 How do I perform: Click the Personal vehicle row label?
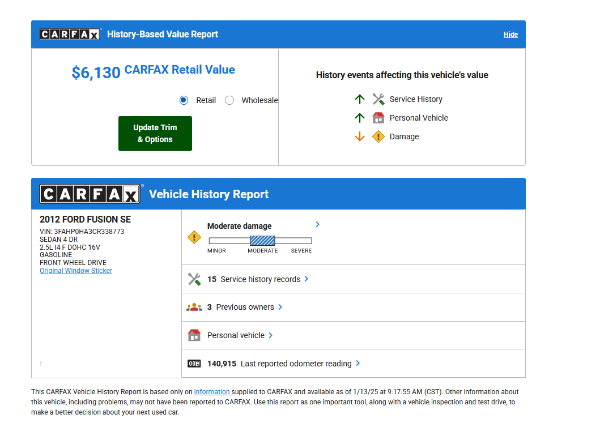(x=236, y=335)
